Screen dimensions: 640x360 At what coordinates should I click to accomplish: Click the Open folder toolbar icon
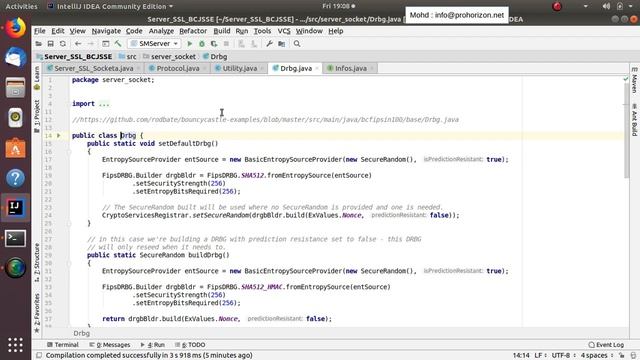coord(38,44)
